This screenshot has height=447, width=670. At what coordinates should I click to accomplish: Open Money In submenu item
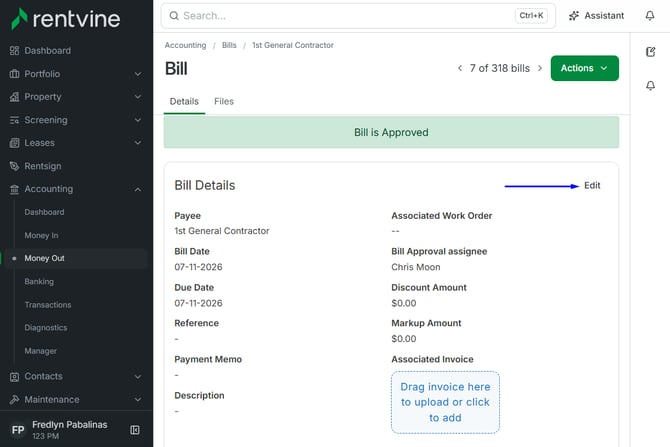(41, 235)
